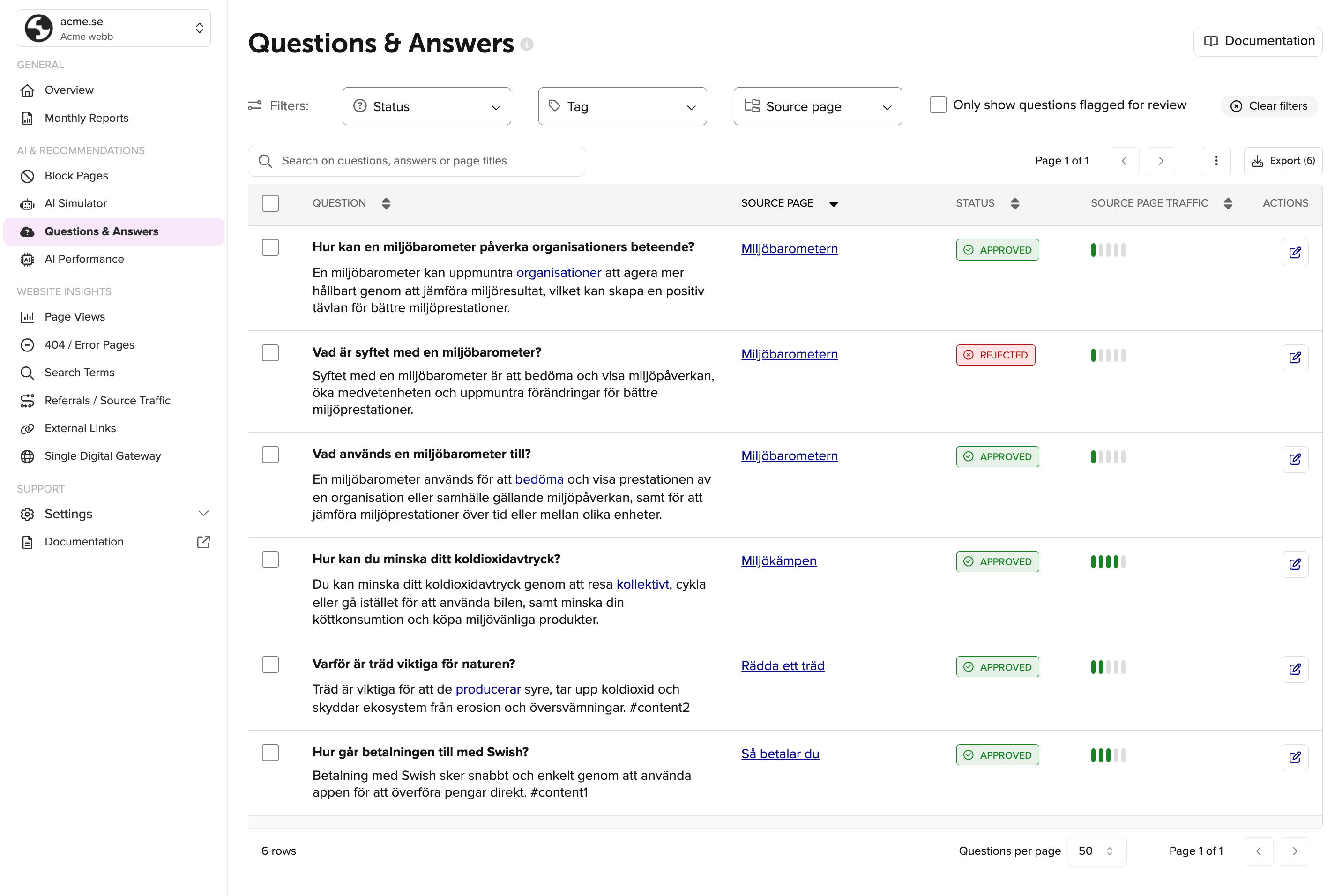Enable only show questions flagged for review
The image size is (1342, 896).
coord(938,105)
